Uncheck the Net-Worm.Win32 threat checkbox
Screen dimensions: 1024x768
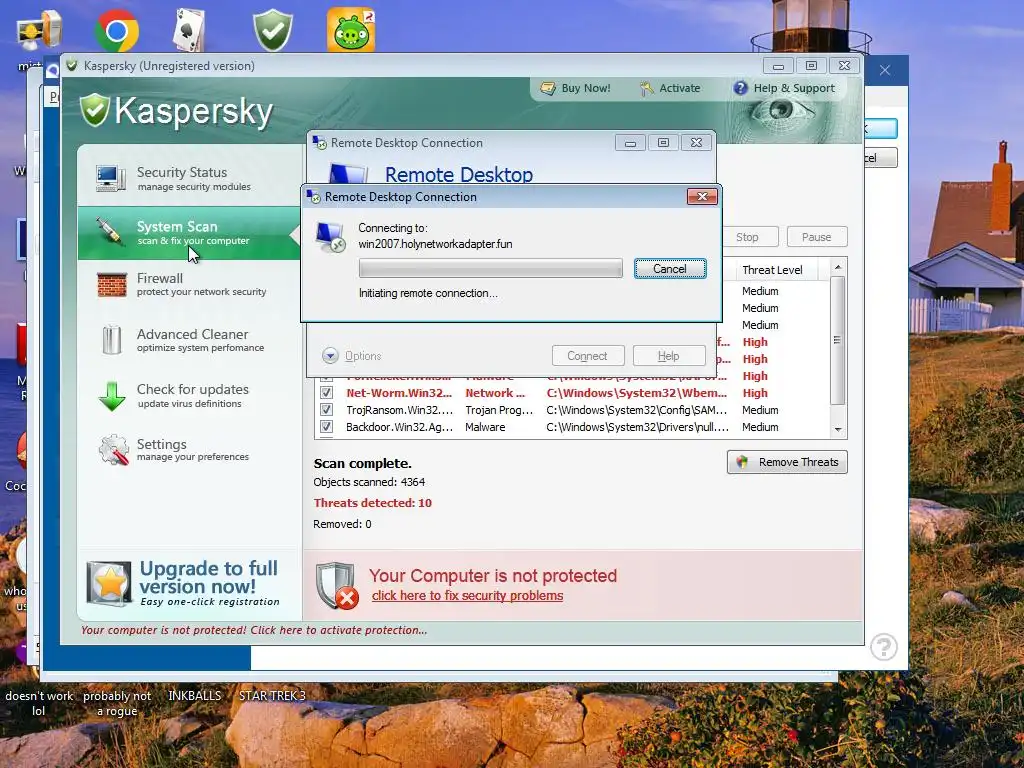(327, 392)
